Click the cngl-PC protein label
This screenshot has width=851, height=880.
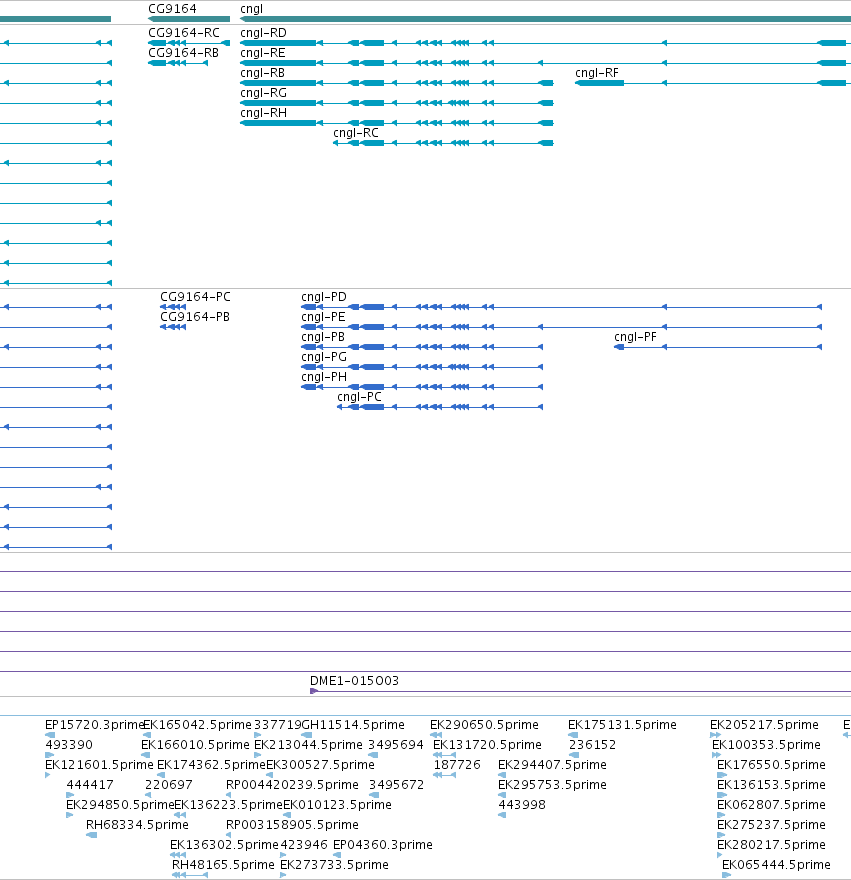pos(359,397)
